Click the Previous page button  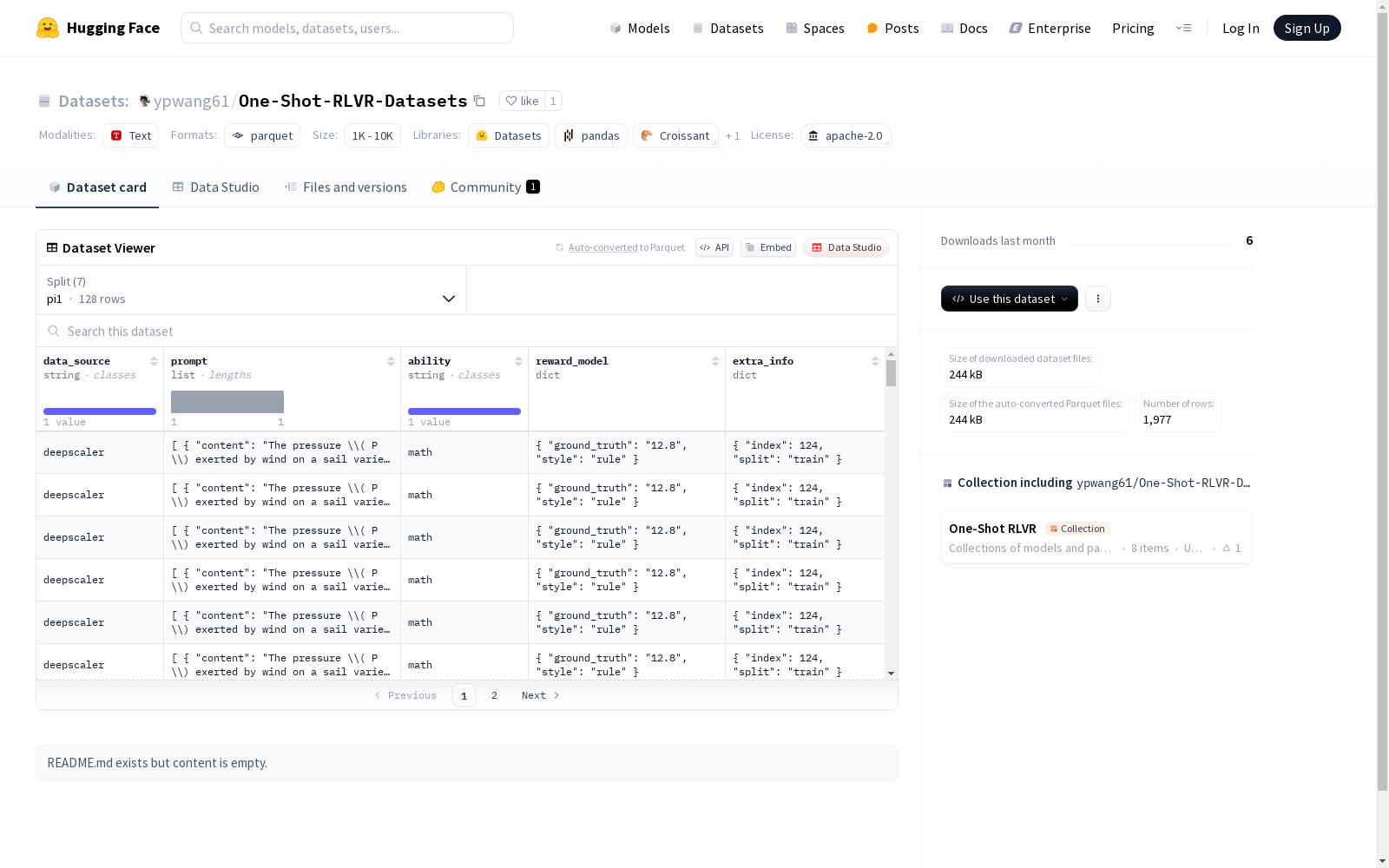coord(405,695)
